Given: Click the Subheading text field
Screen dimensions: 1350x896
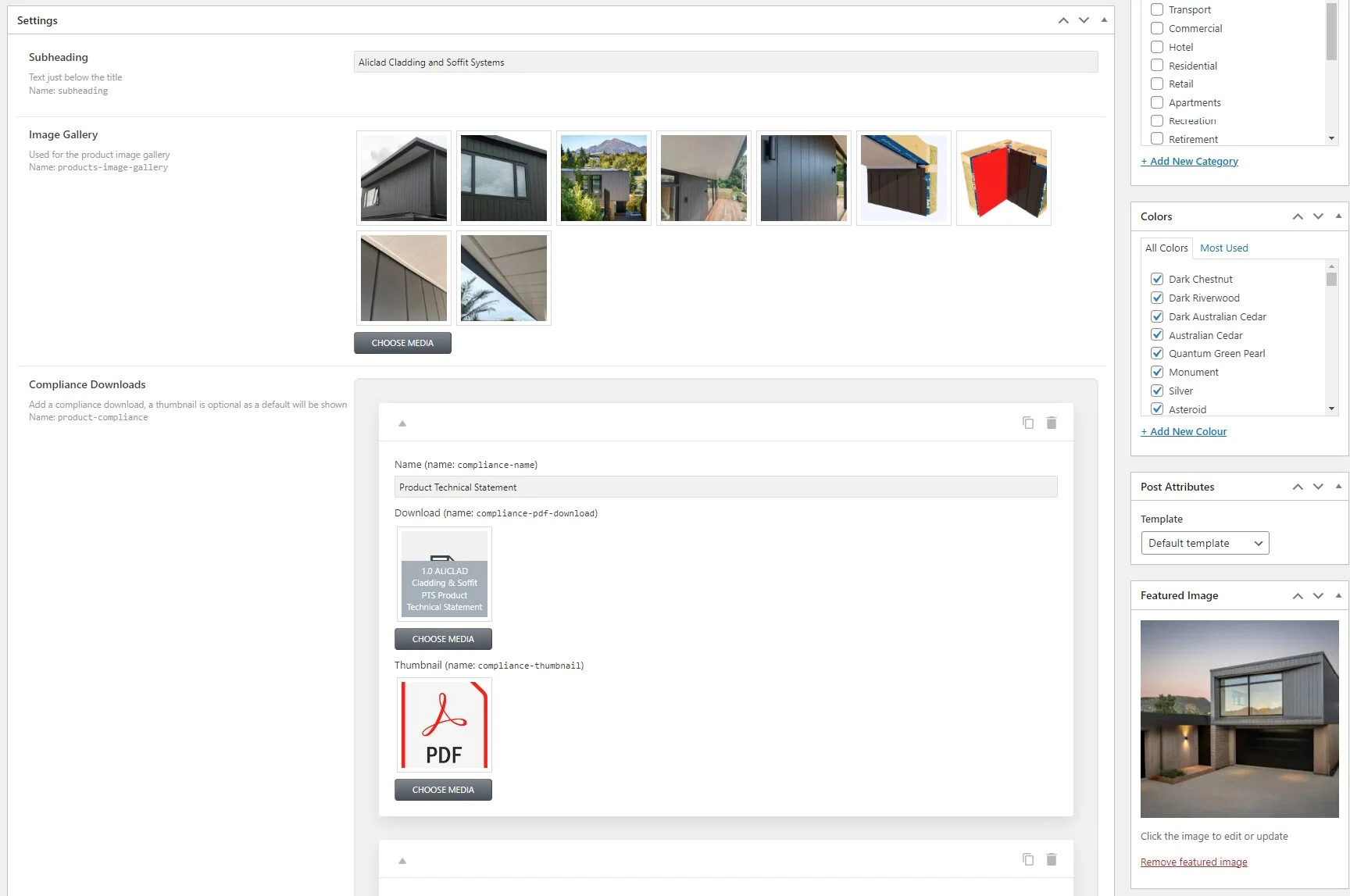Looking at the screenshot, I should click(726, 62).
